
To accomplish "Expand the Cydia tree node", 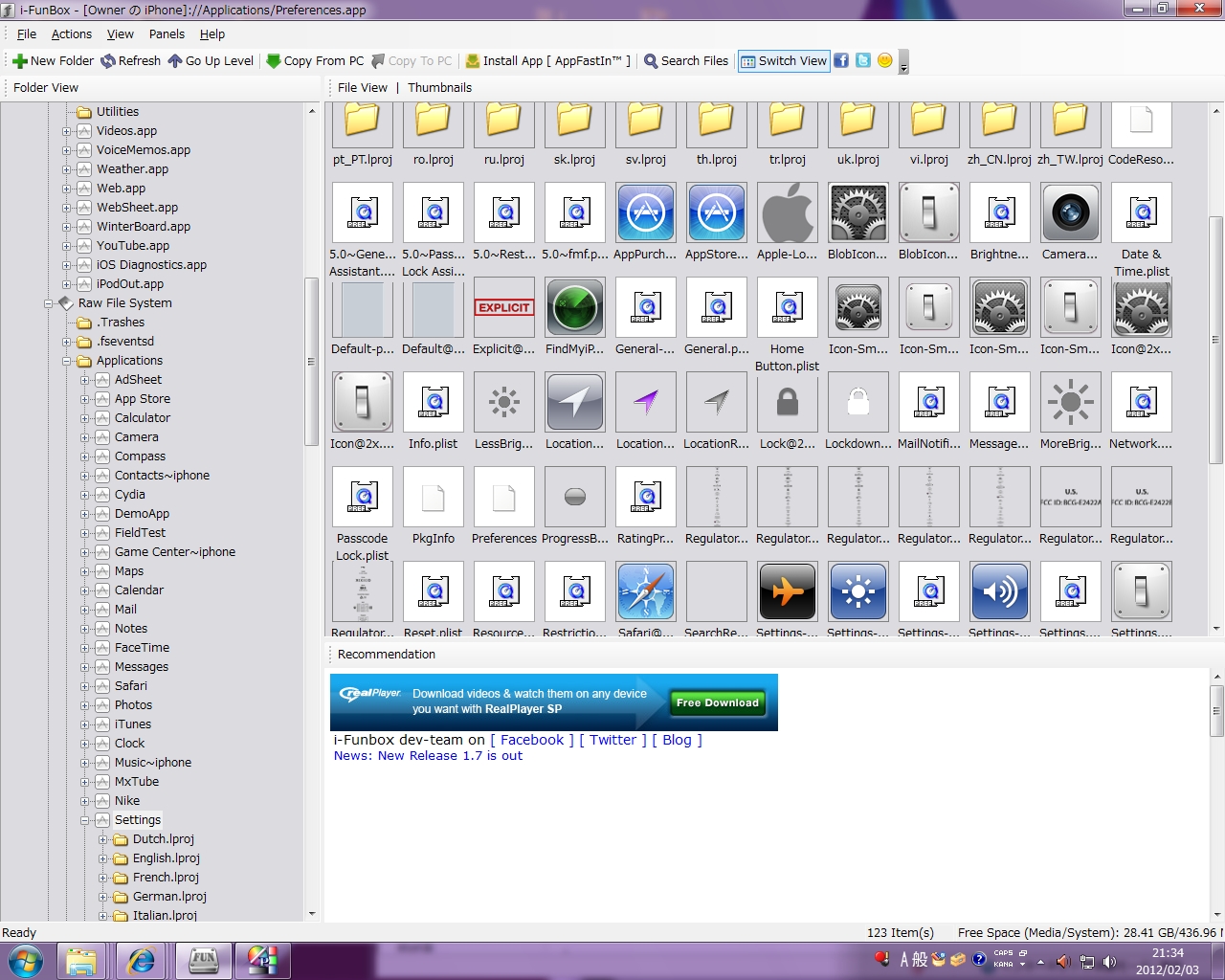I will click(84, 495).
